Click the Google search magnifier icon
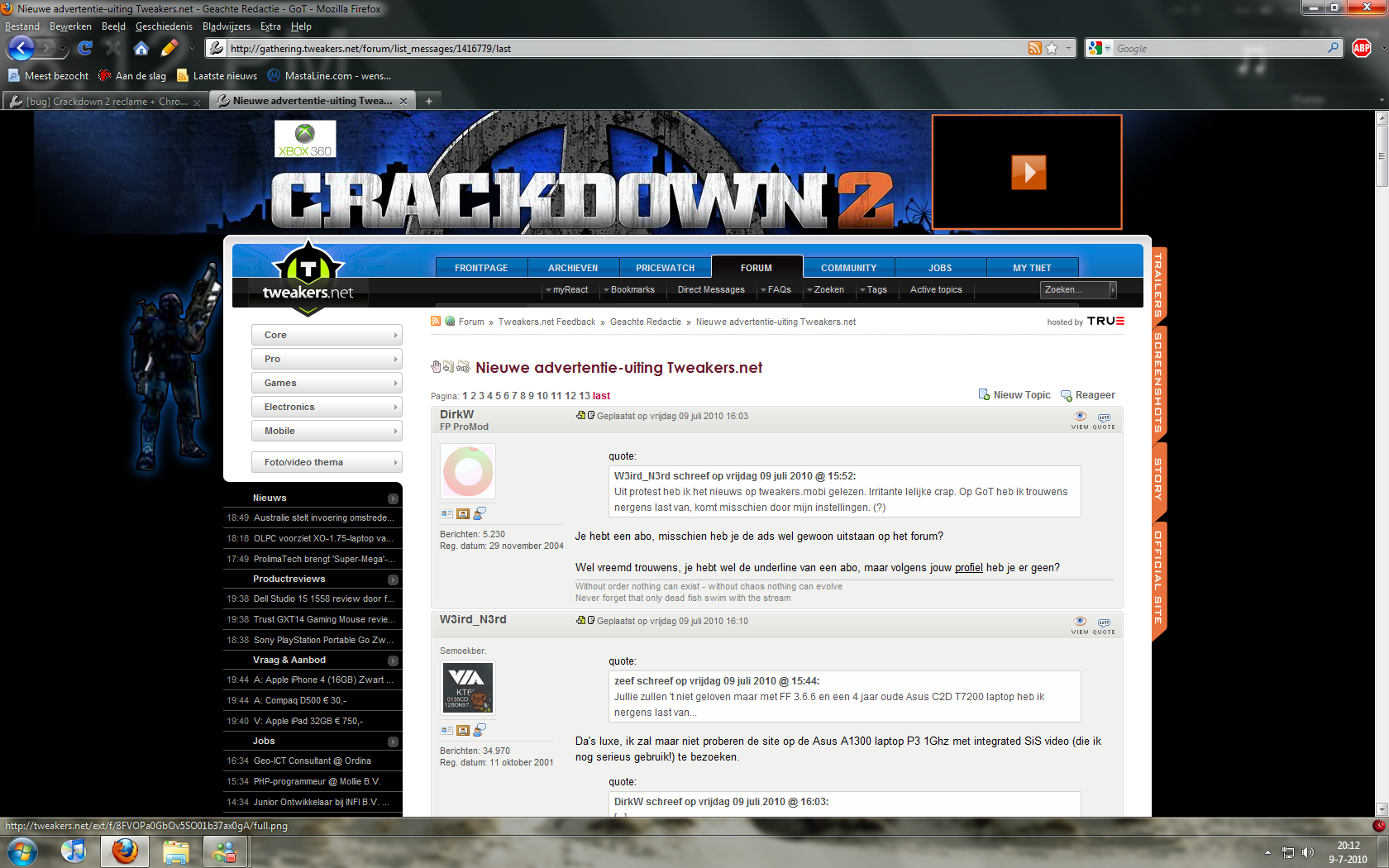The width and height of the screenshot is (1389, 868). [1333, 48]
